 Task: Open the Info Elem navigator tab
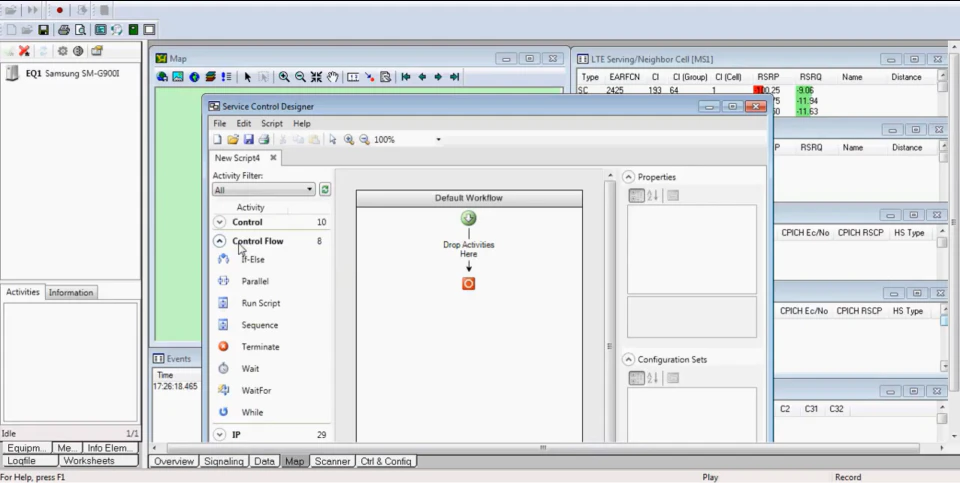(110, 447)
